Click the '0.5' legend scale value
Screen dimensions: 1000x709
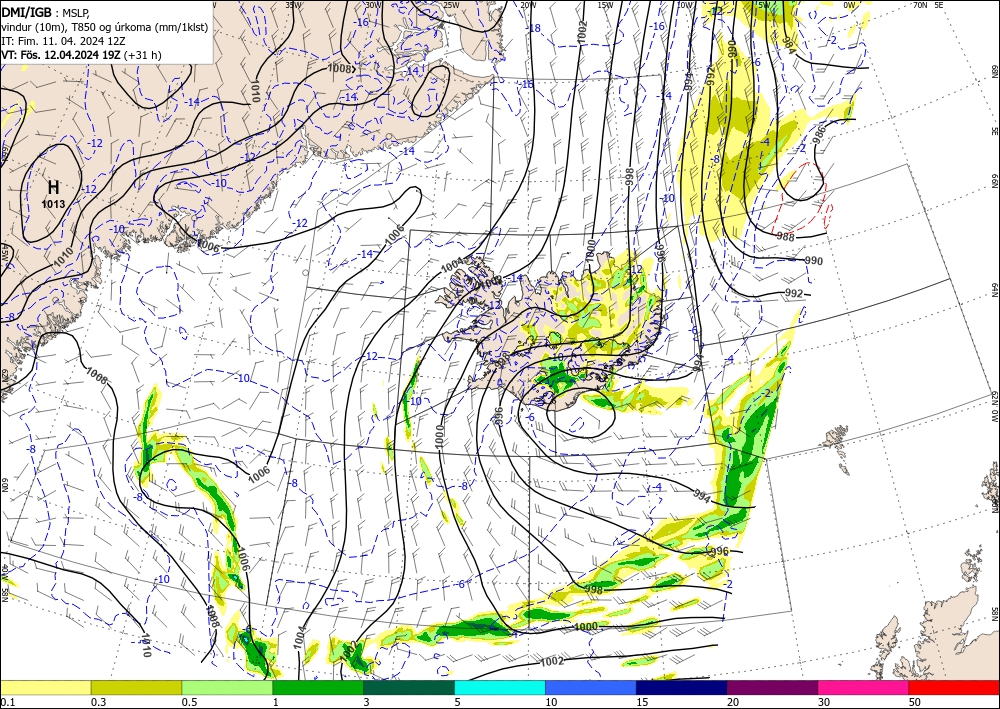tap(189, 702)
